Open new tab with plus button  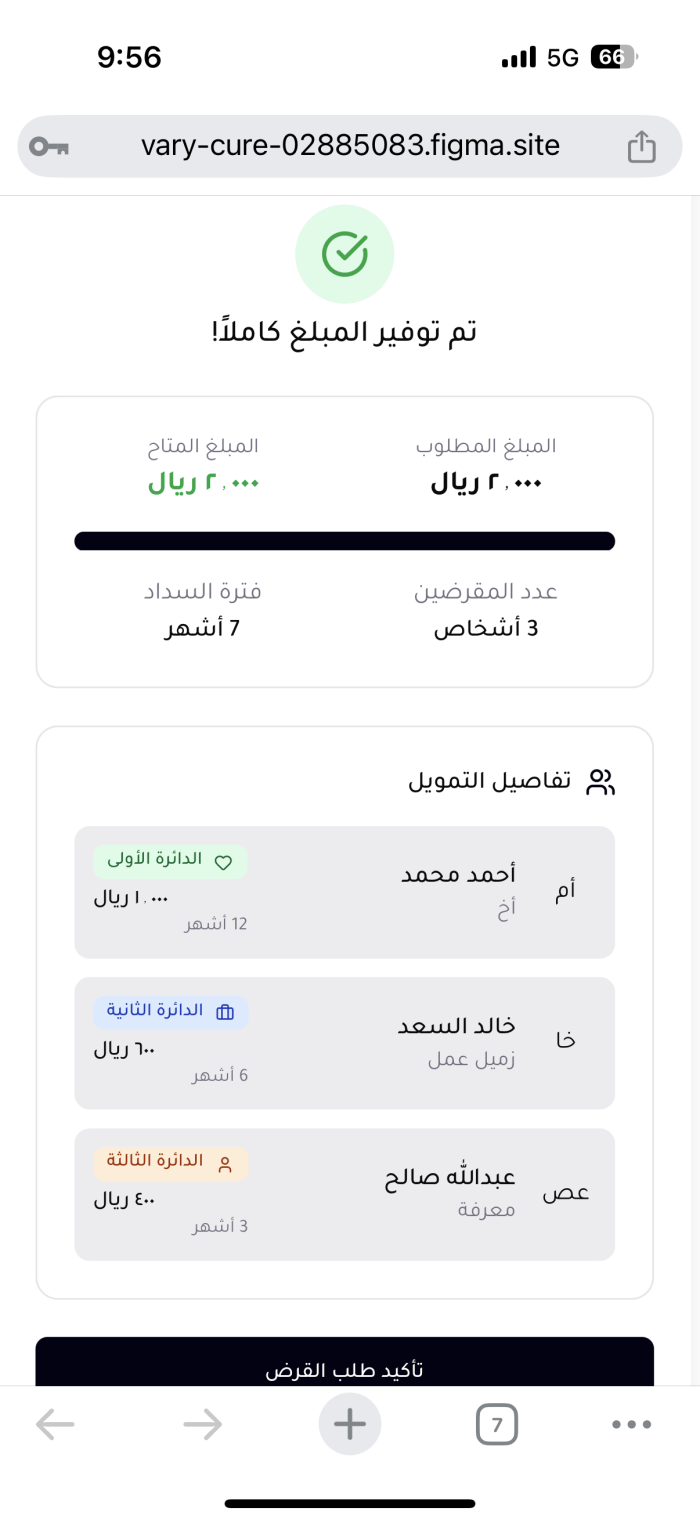tap(349, 1423)
